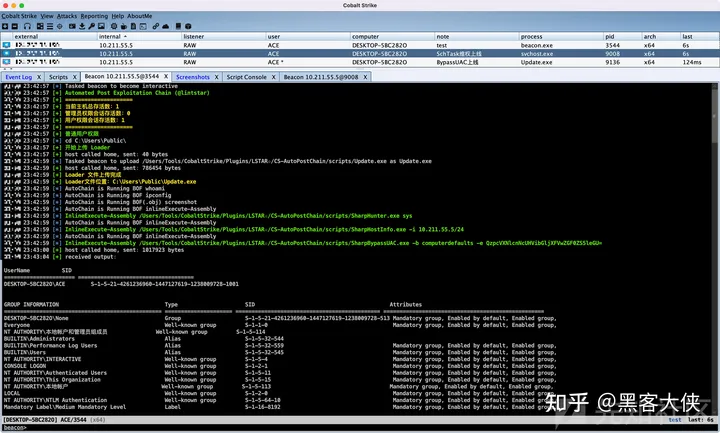Sort sessions by the note column header
The width and height of the screenshot is (720, 433).
click(x=477, y=36)
